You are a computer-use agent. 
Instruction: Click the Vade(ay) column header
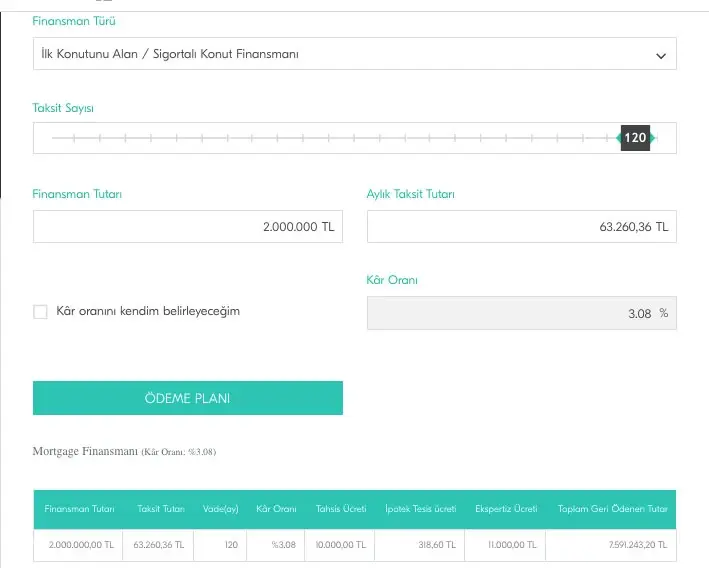coord(219,509)
